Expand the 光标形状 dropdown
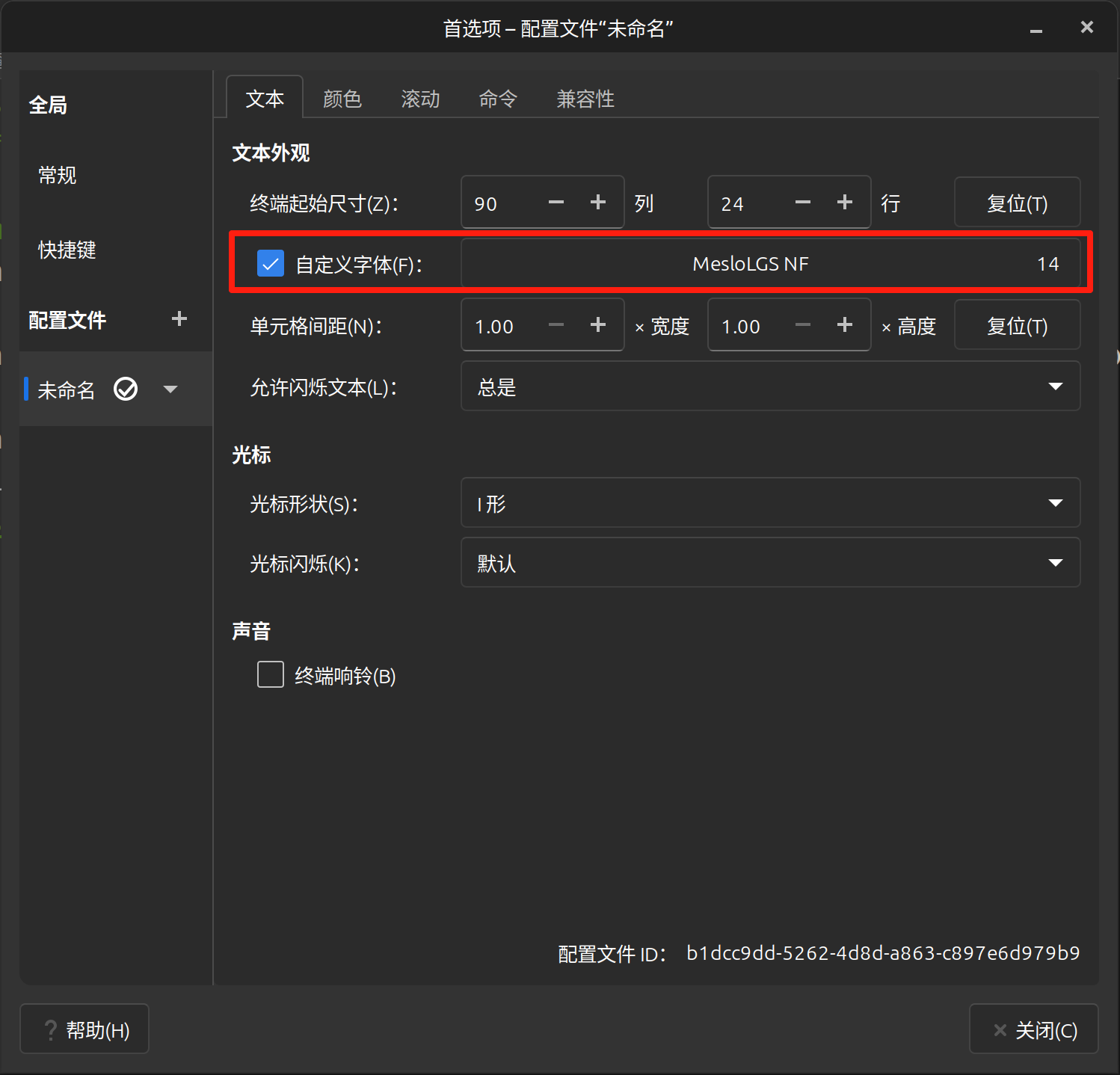 click(770, 503)
